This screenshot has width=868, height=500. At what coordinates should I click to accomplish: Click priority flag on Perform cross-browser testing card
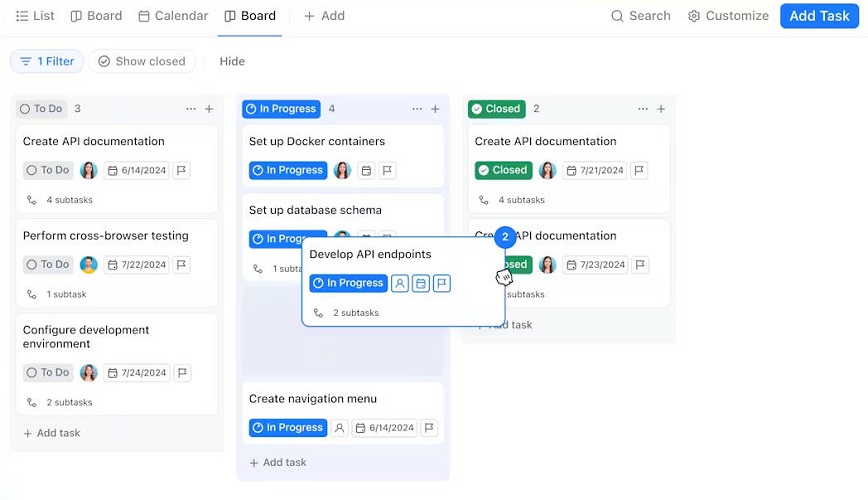181,265
